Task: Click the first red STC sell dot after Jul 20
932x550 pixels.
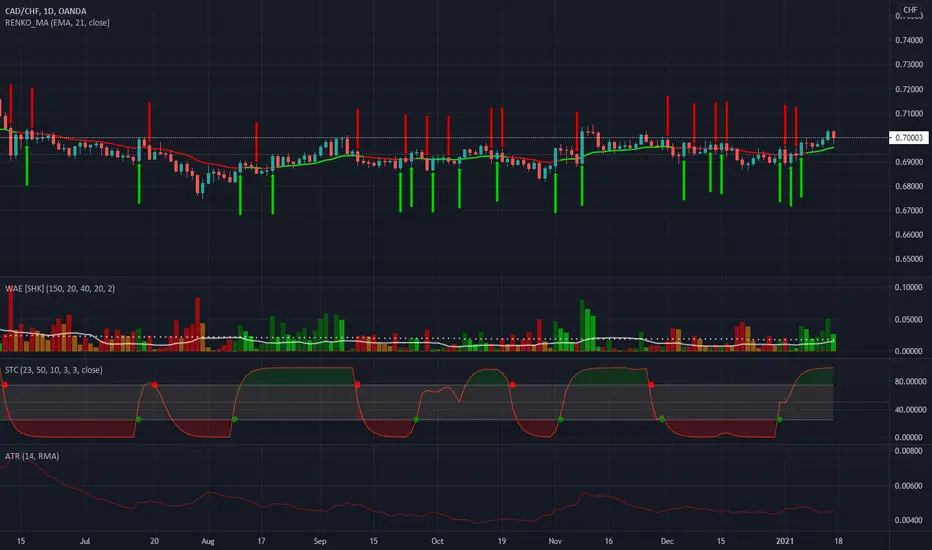Action: 155,385
